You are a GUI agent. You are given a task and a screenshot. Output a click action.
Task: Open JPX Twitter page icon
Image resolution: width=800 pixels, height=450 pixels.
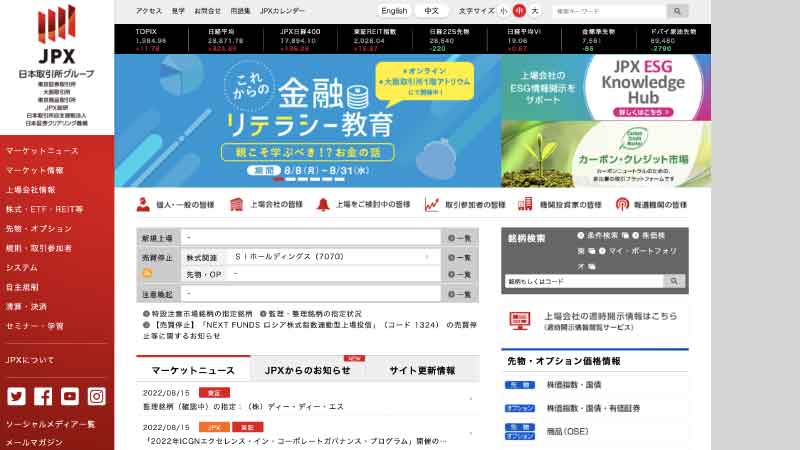17,396
